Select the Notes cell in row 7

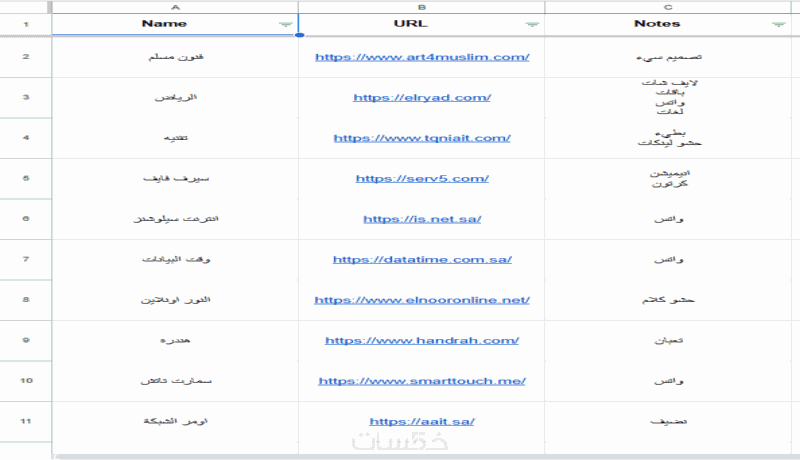668,259
